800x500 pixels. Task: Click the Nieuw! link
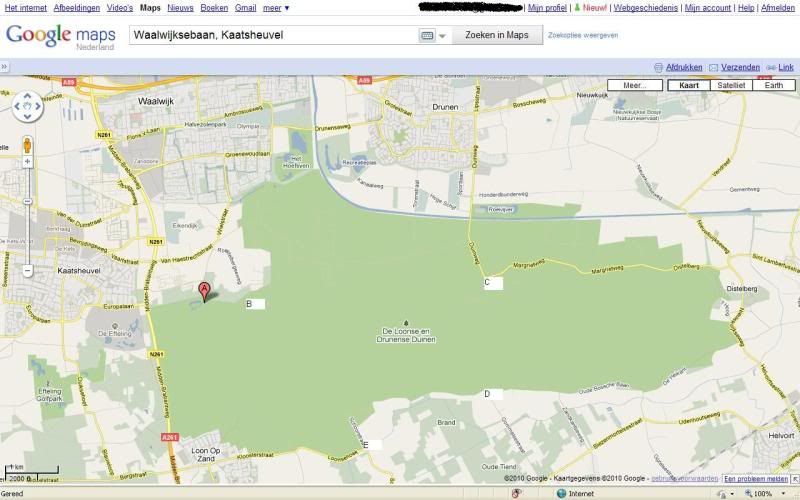tap(594, 8)
